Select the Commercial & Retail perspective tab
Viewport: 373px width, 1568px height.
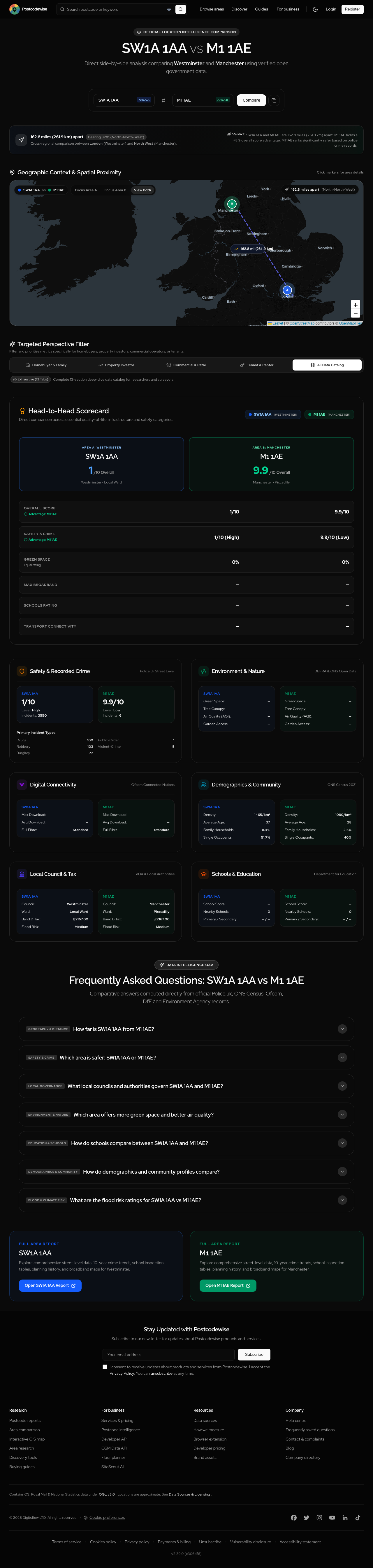[186, 365]
